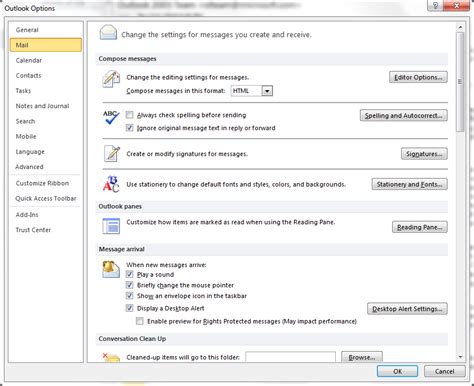The height and width of the screenshot is (386, 474).
Task: Uncheck Ignore original message text in reply
Action: [x=129, y=128]
